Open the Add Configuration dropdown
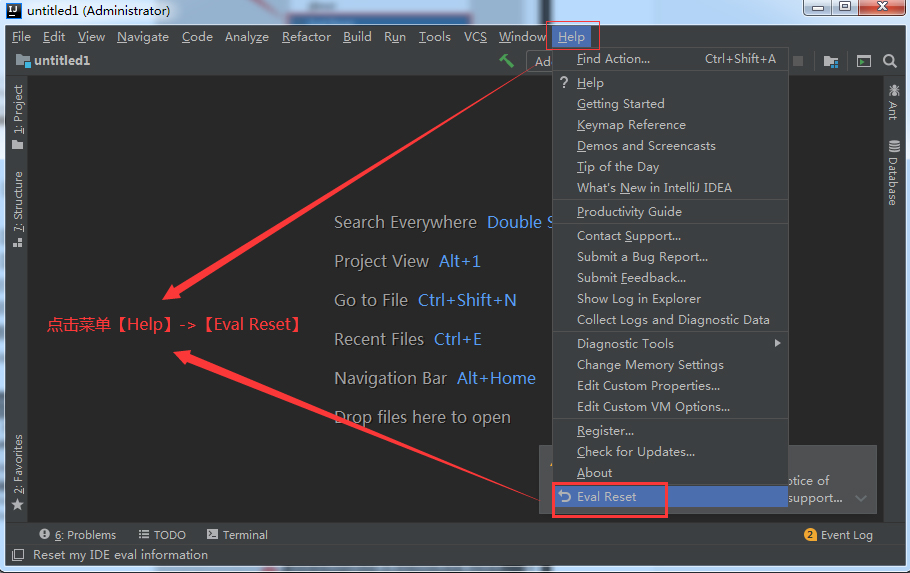Screen dimensions: 910x573 (539, 61)
